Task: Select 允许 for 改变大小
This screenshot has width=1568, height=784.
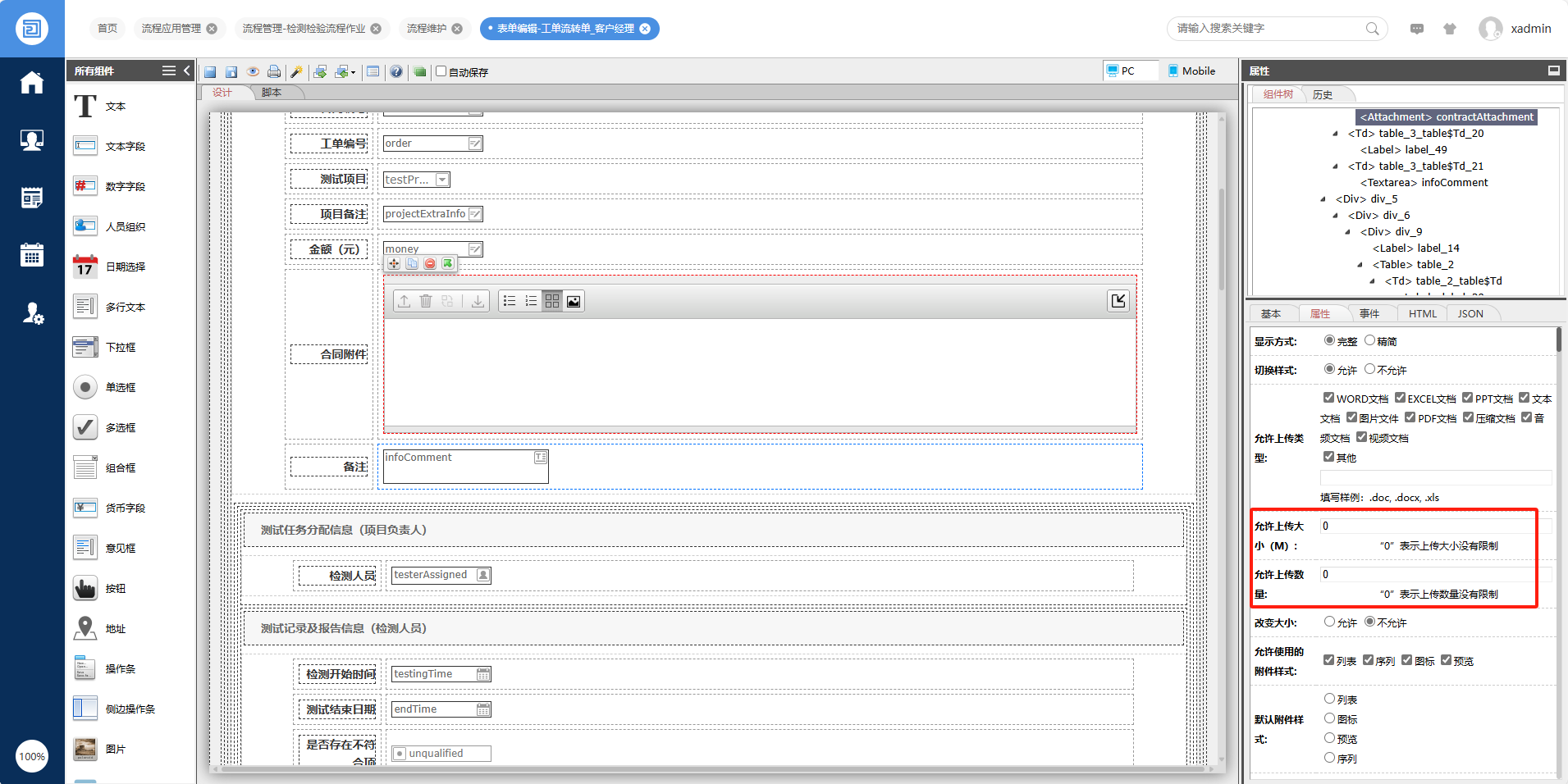Action: tap(1329, 622)
